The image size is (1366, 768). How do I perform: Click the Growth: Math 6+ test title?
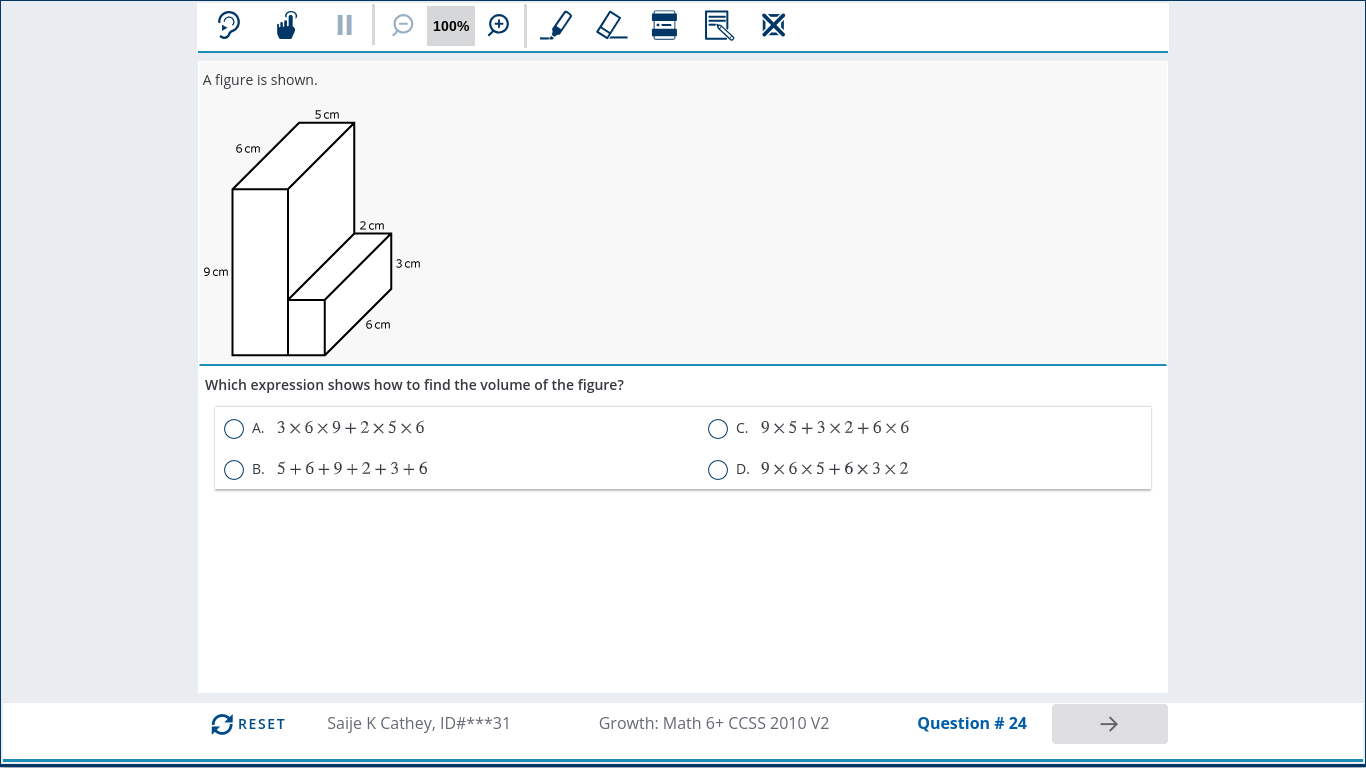pyautogui.click(x=714, y=723)
